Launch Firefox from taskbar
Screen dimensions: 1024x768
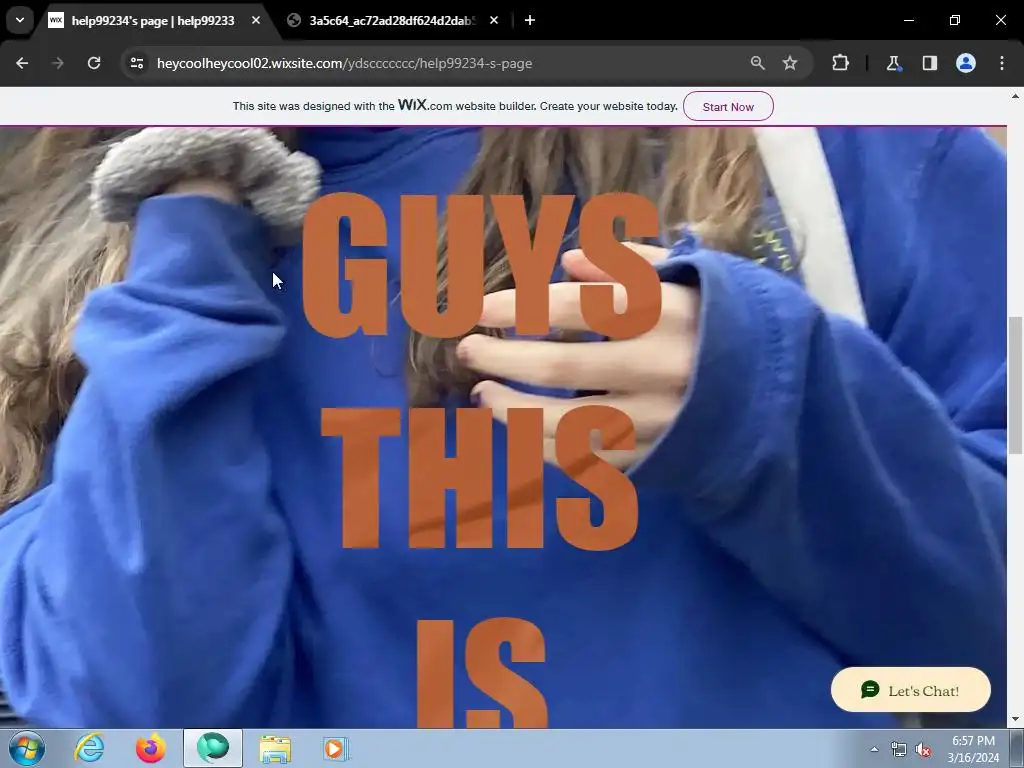pos(151,748)
